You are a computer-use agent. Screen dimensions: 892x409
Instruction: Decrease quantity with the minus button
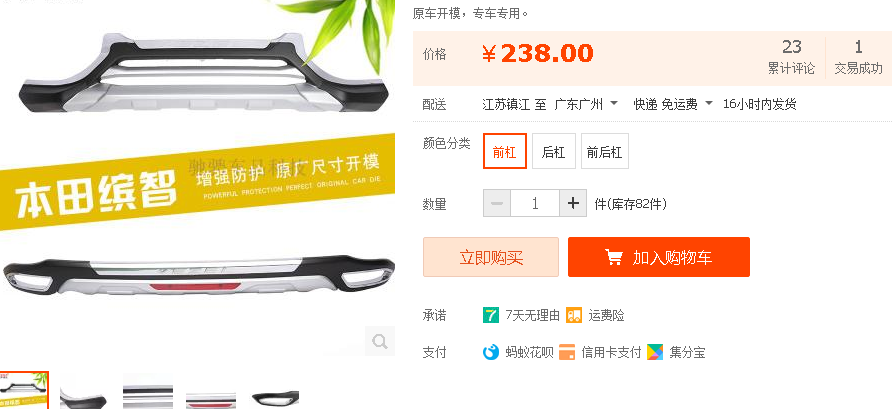(x=497, y=203)
